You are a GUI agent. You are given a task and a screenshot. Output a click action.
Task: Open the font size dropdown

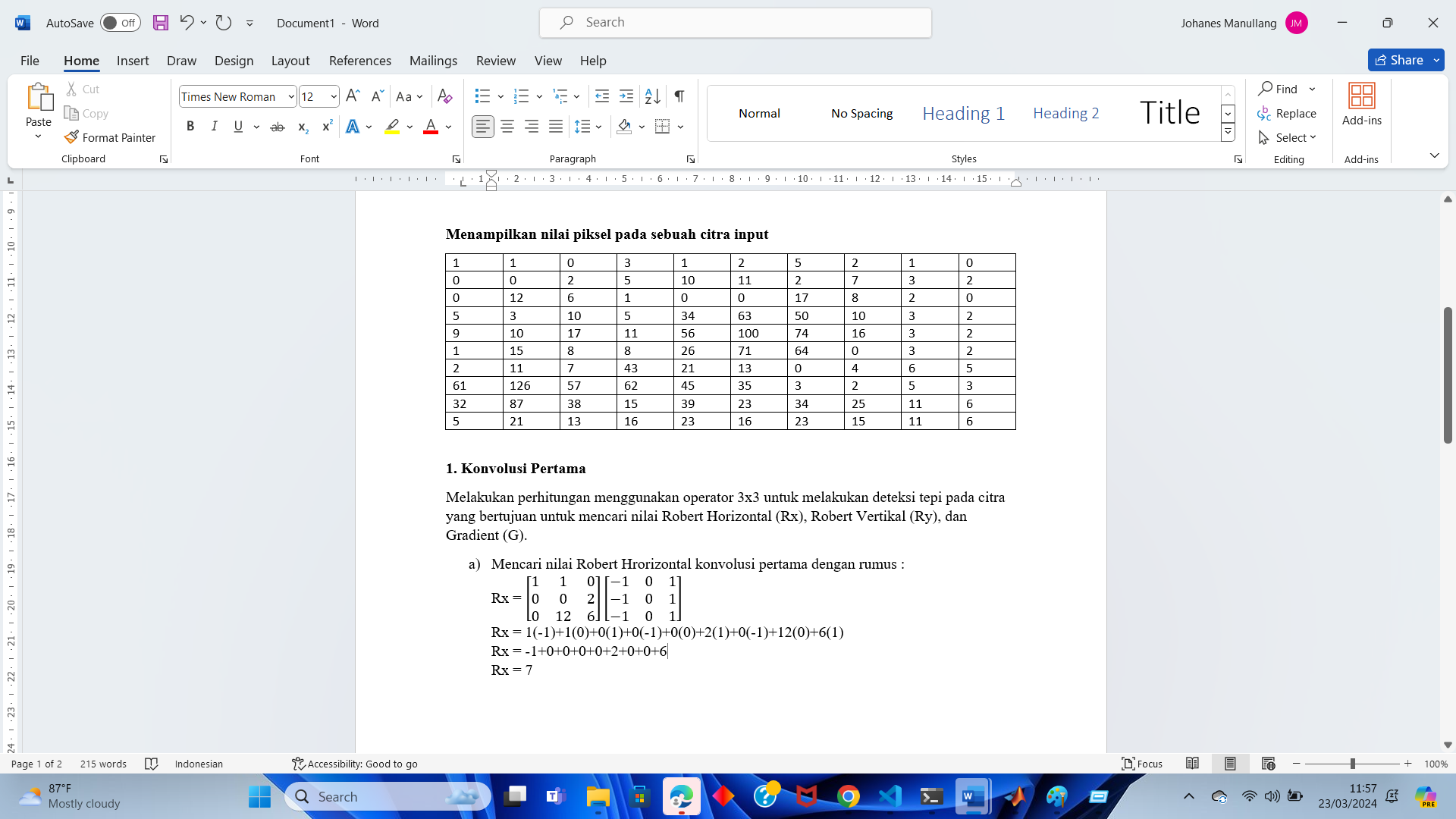(x=334, y=96)
